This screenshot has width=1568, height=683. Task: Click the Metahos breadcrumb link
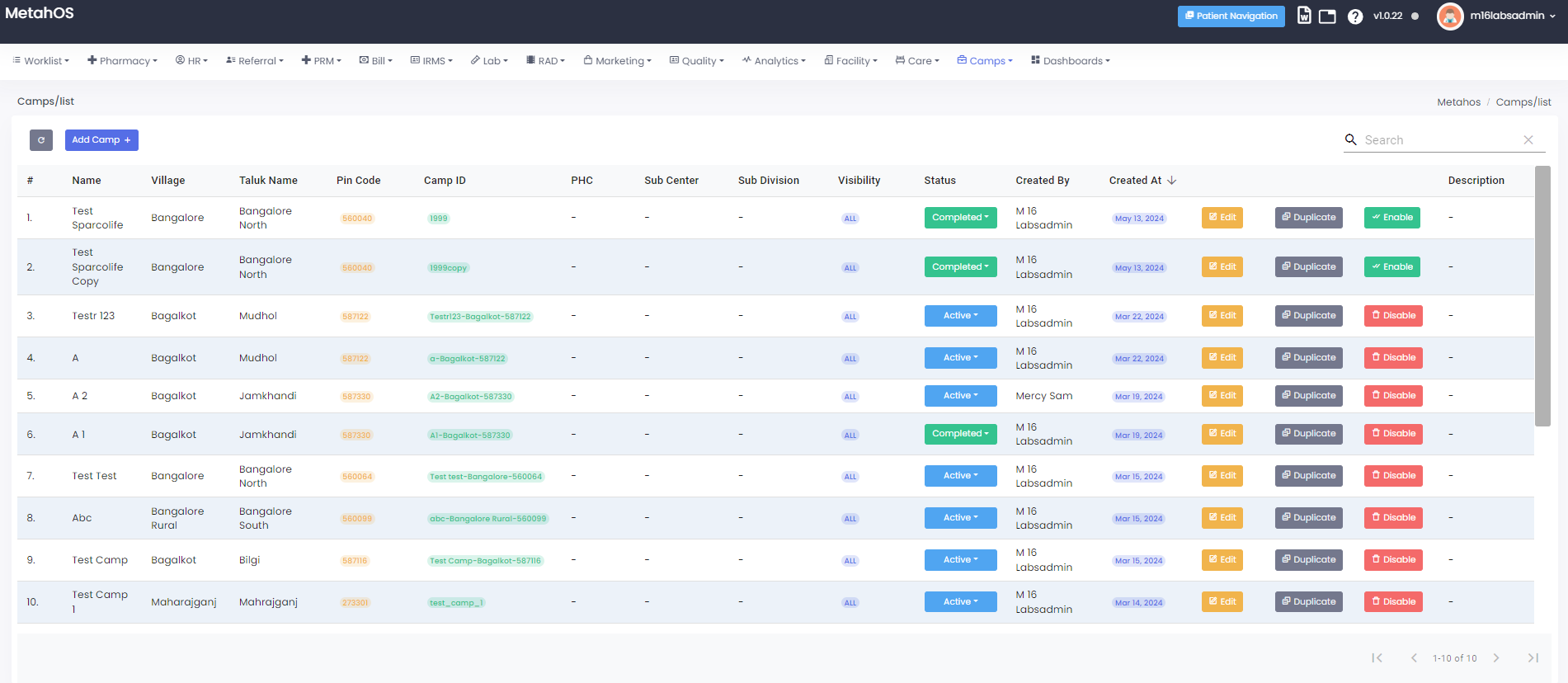click(x=1459, y=102)
